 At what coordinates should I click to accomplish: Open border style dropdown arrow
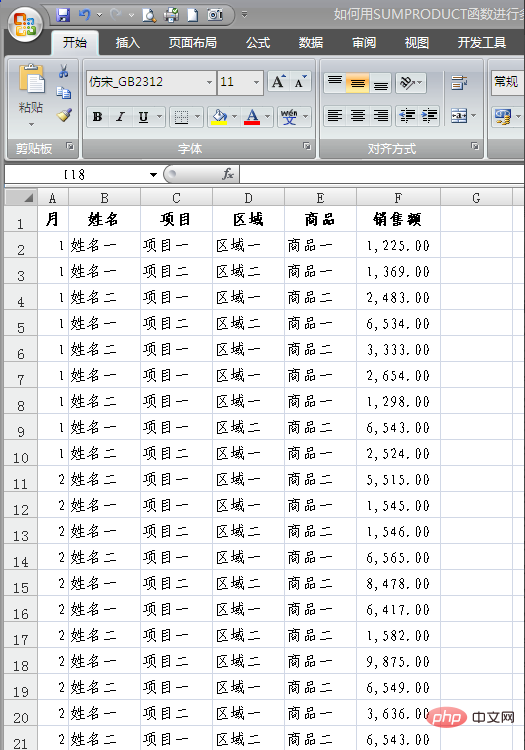click(x=197, y=117)
